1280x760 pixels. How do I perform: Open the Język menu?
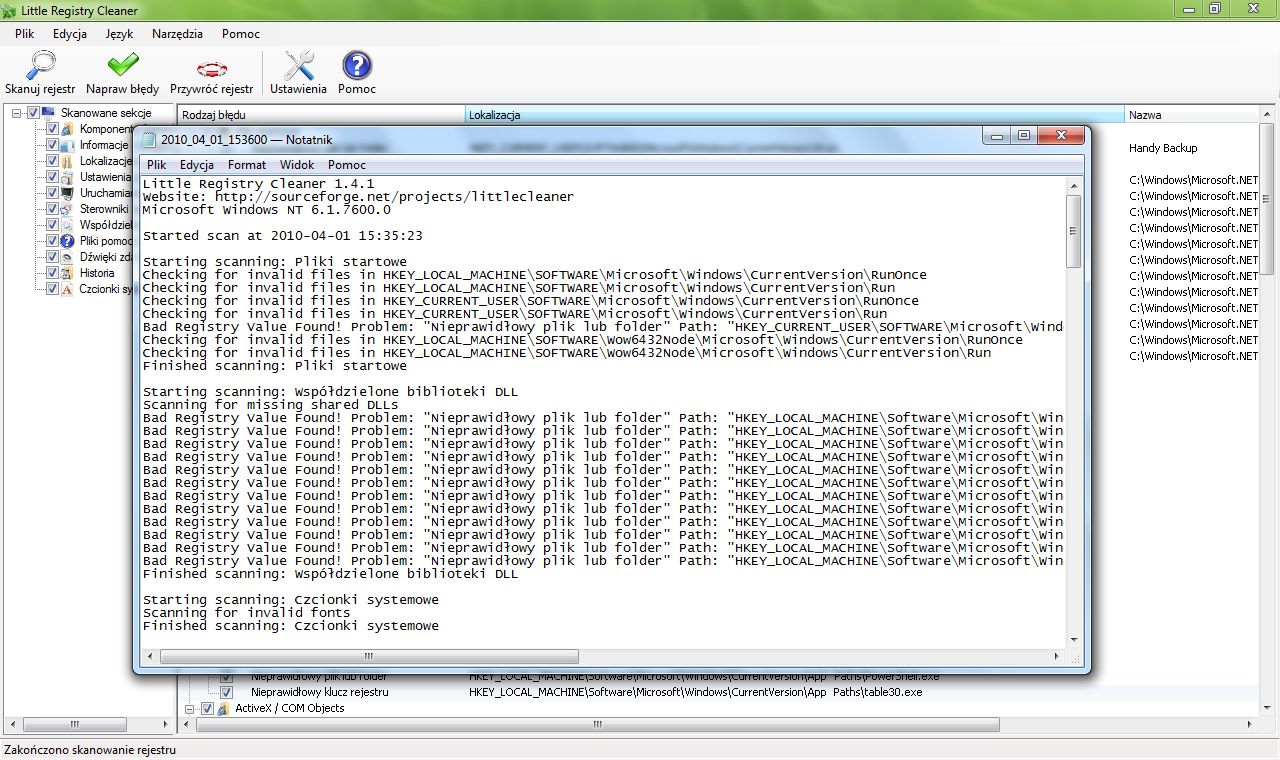(x=119, y=33)
